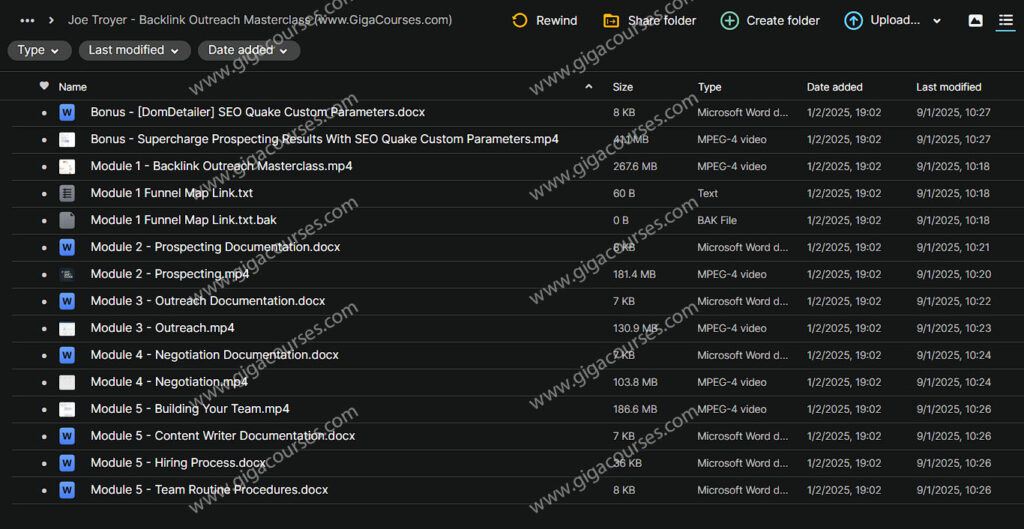Click the Create folder button
The height and width of the screenshot is (529, 1024).
[x=770, y=21]
